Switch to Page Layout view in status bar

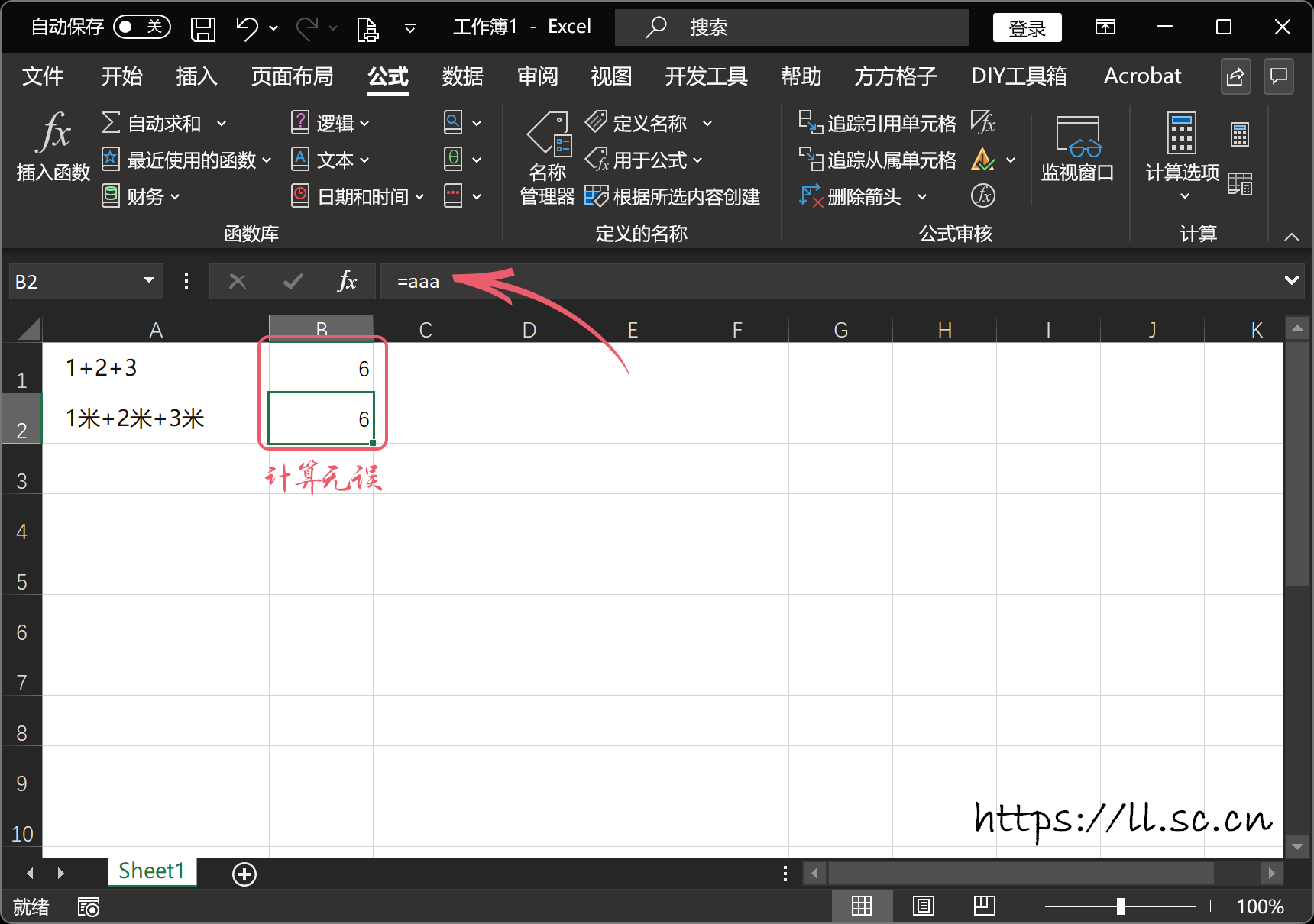coord(923,906)
